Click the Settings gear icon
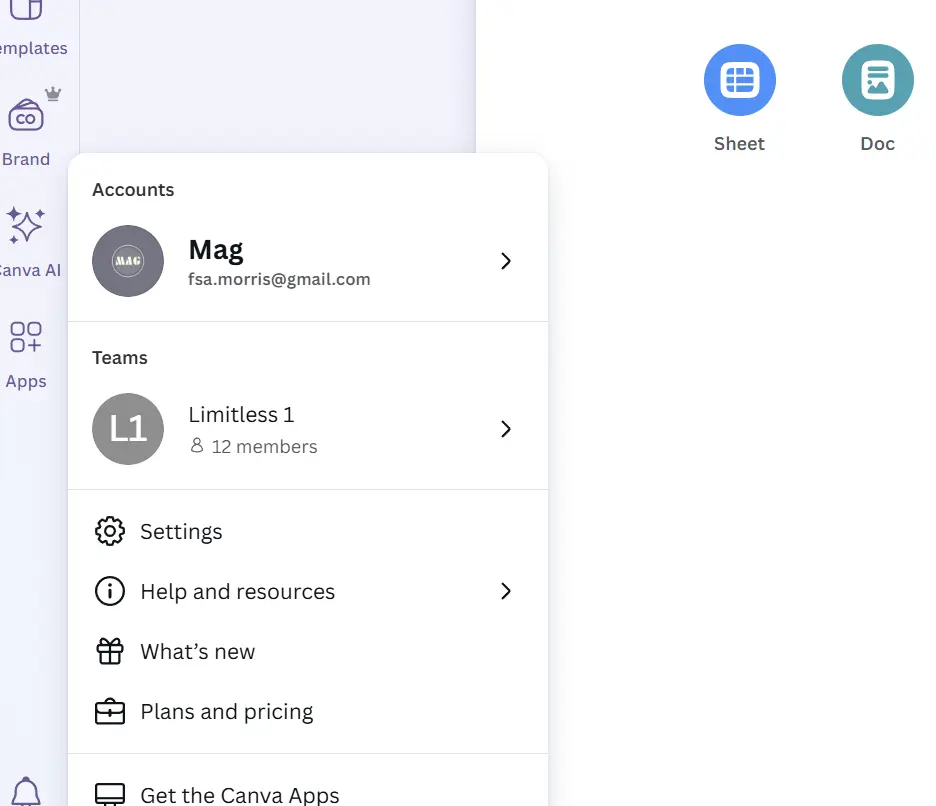Image resolution: width=936 pixels, height=806 pixels. pyautogui.click(x=110, y=531)
